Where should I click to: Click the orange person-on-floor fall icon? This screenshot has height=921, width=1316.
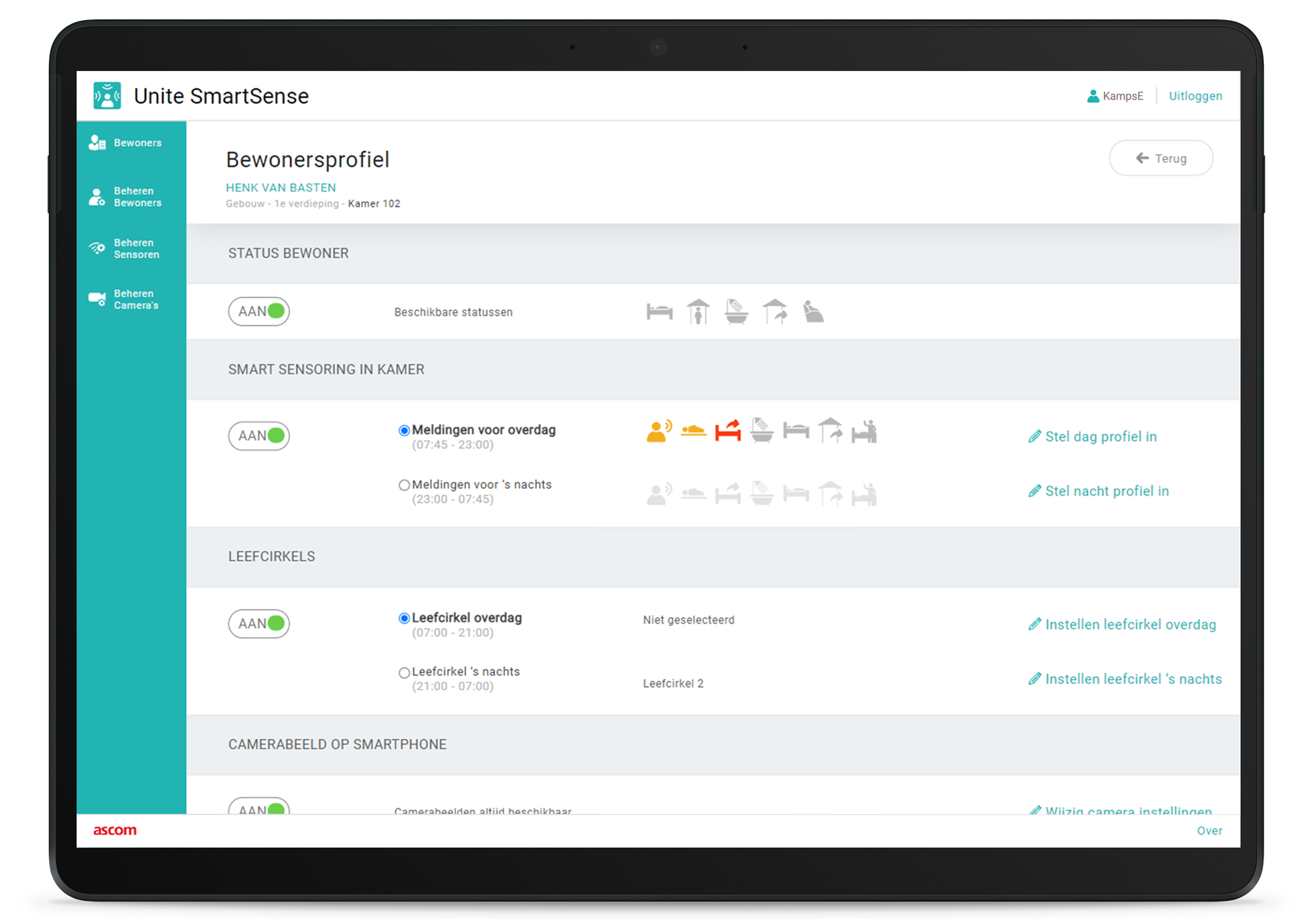tap(693, 431)
